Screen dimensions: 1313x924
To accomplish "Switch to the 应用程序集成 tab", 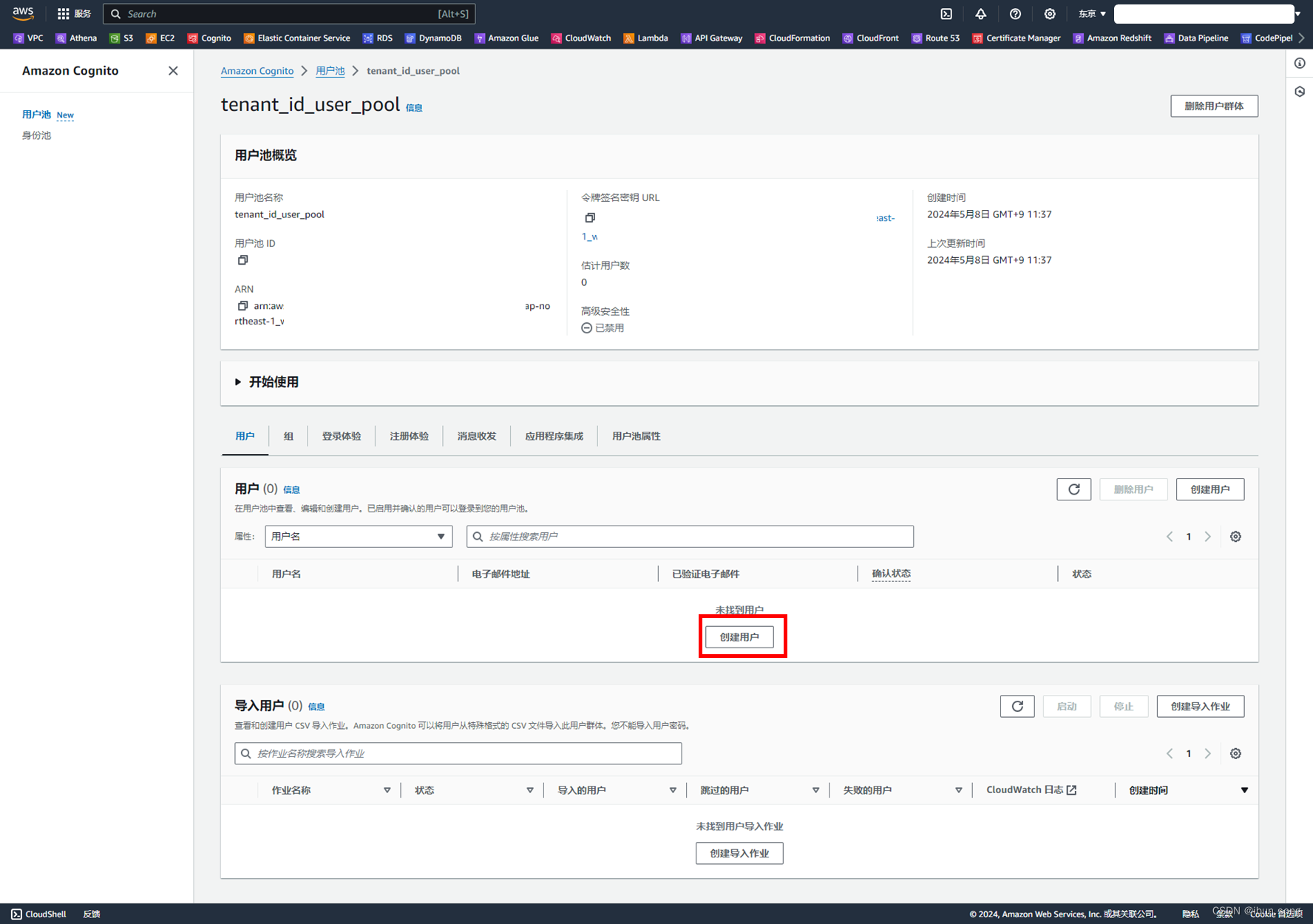I will (x=554, y=436).
